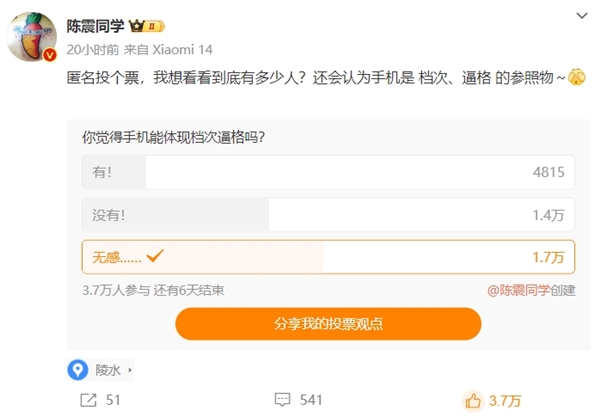Viewport: 600px width, 416px height.
Task: Click the thumbs-up like icon
Action: (473, 400)
